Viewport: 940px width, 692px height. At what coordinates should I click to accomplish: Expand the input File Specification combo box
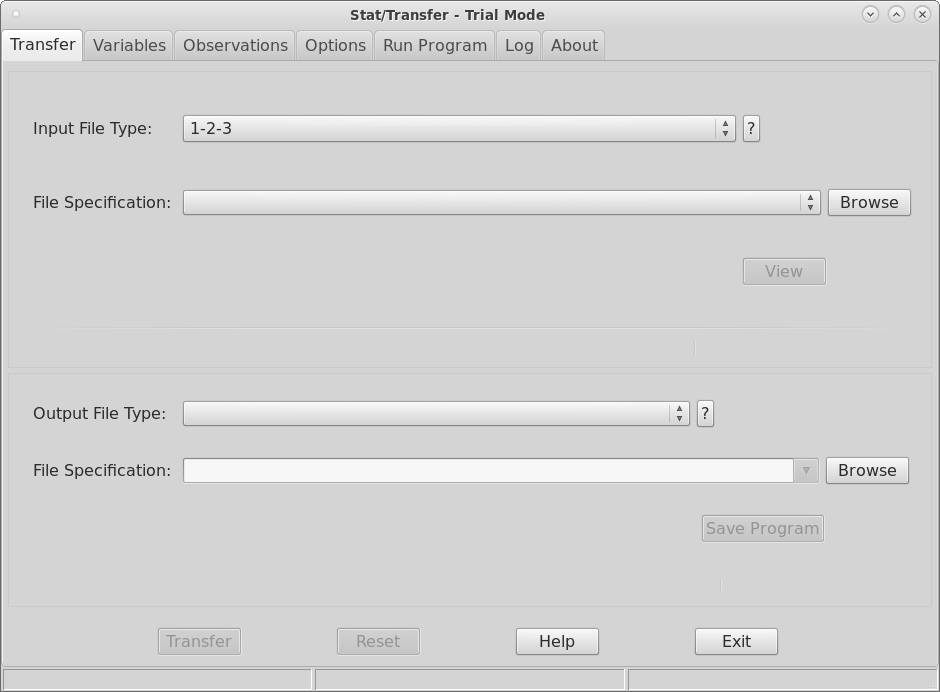click(x=809, y=202)
